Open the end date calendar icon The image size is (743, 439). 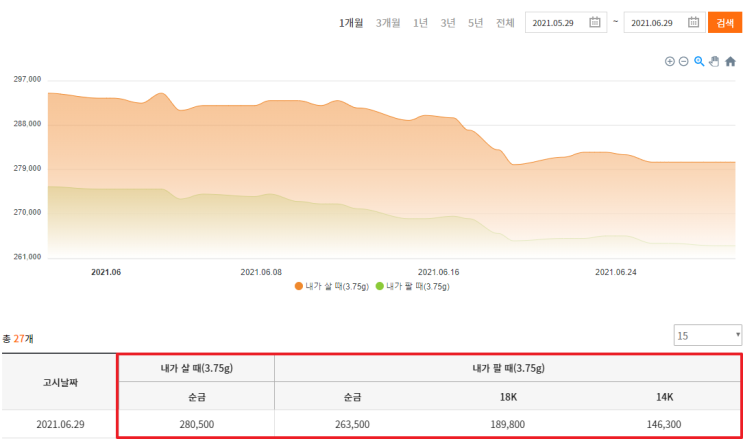pos(693,22)
